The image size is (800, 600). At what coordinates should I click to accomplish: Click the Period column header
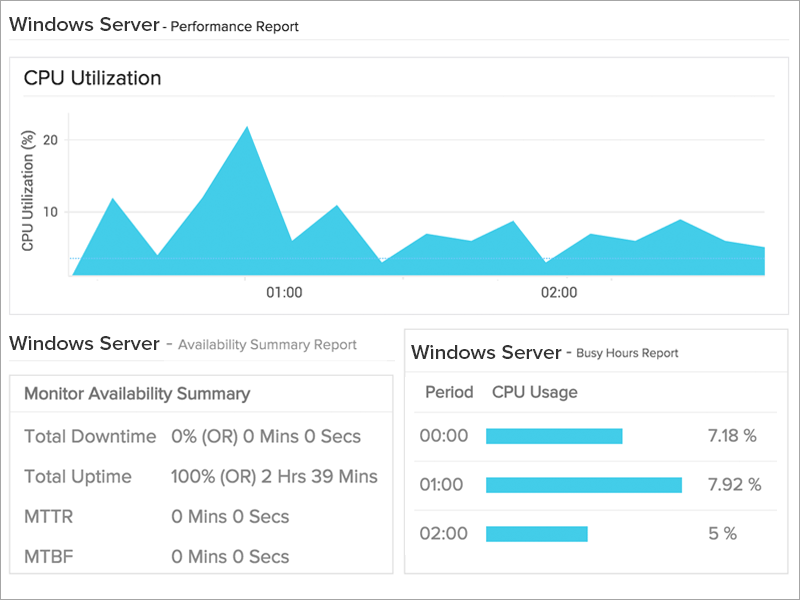(x=449, y=392)
